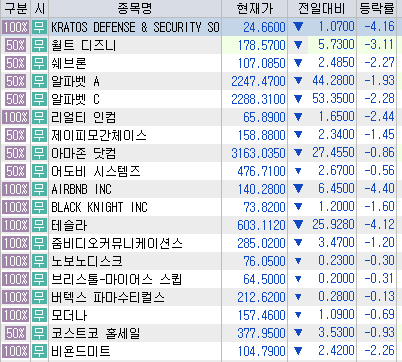Click the change rate -2.26
Viewport: 402px width, 362px height.
[x=379, y=351]
